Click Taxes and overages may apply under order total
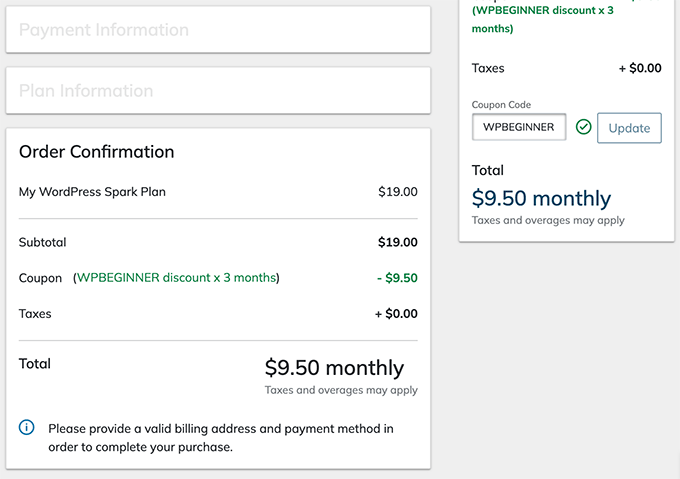 tap(341, 391)
